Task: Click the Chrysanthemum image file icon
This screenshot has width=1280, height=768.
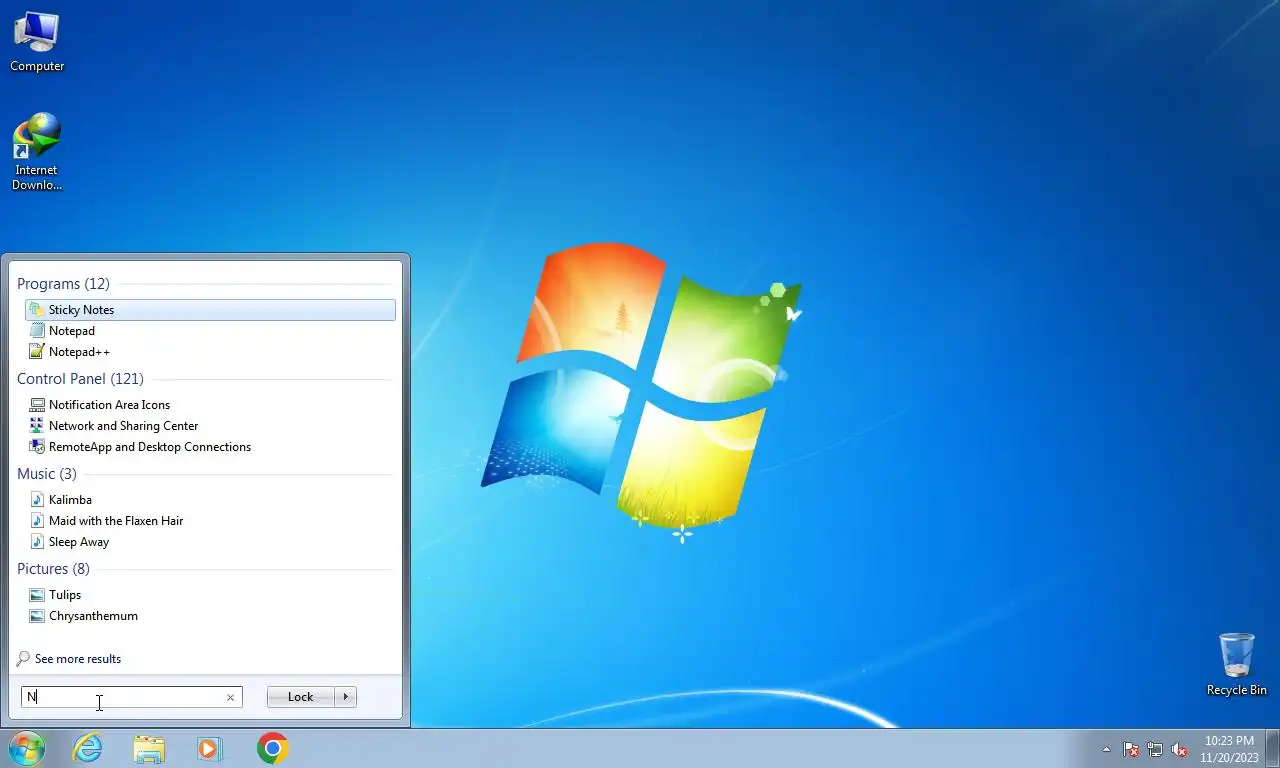Action: 37,616
